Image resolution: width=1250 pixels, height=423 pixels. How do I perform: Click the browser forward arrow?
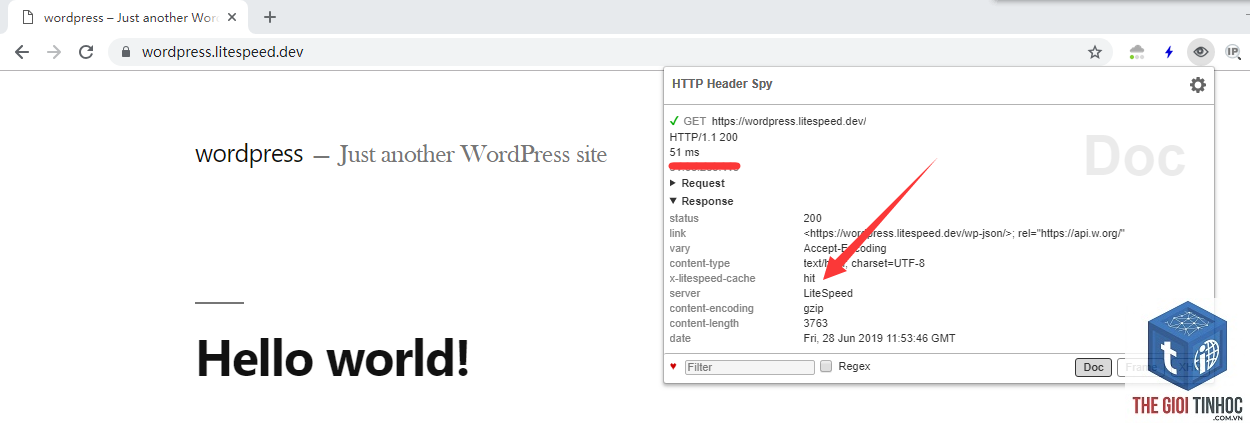tap(54, 52)
